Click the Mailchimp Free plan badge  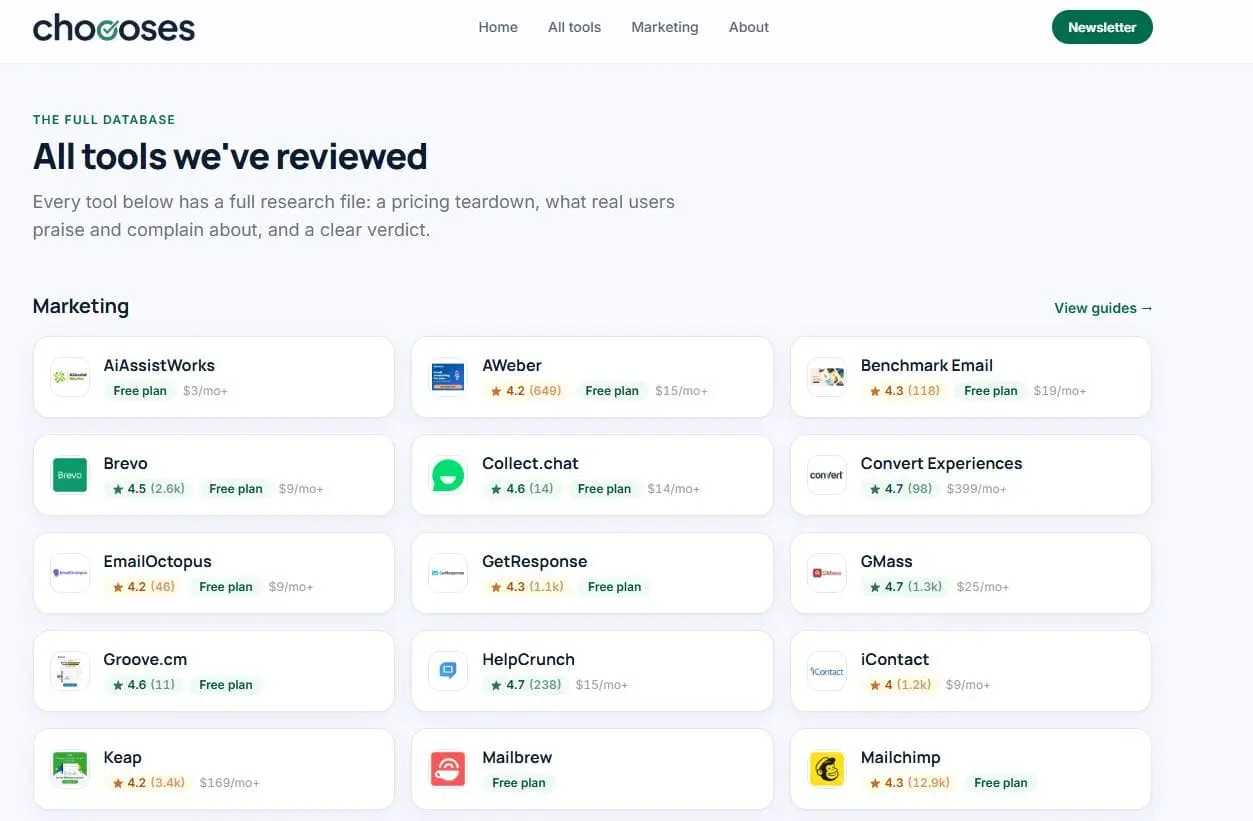tap(1001, 783)
